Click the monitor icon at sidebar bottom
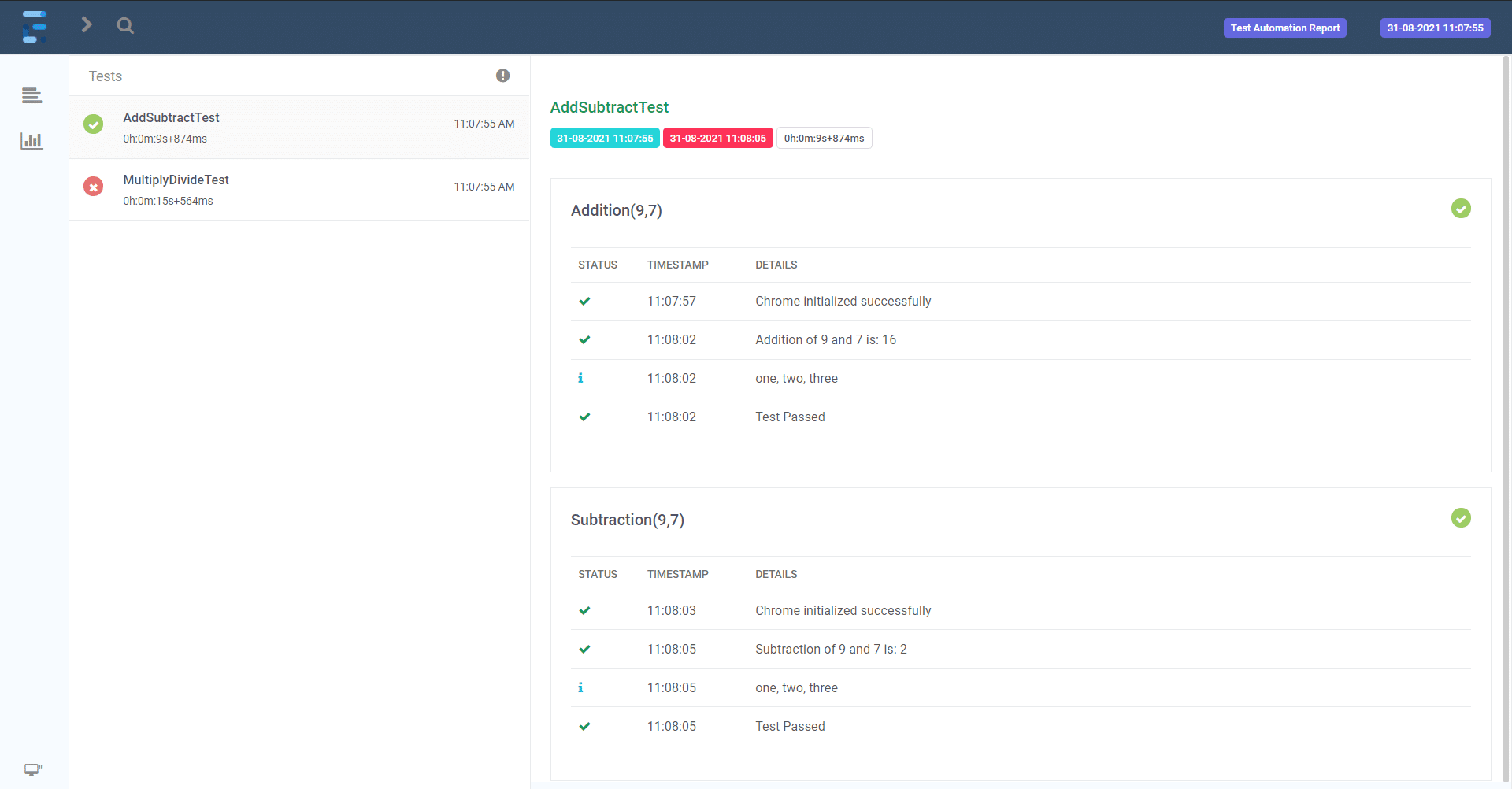The width and height of the screenshot is (1512, 789). pyautogui.click(x=32, y=769)
